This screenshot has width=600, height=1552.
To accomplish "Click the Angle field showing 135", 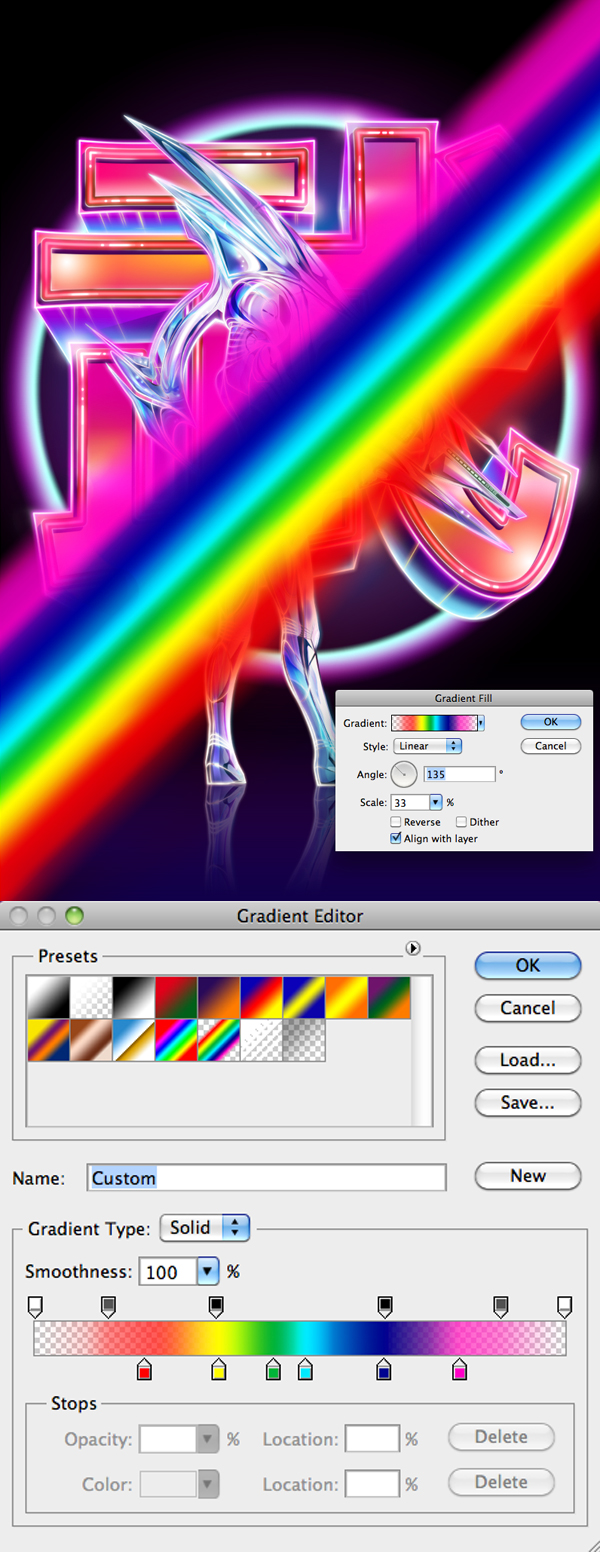I will tap(459, 774).
